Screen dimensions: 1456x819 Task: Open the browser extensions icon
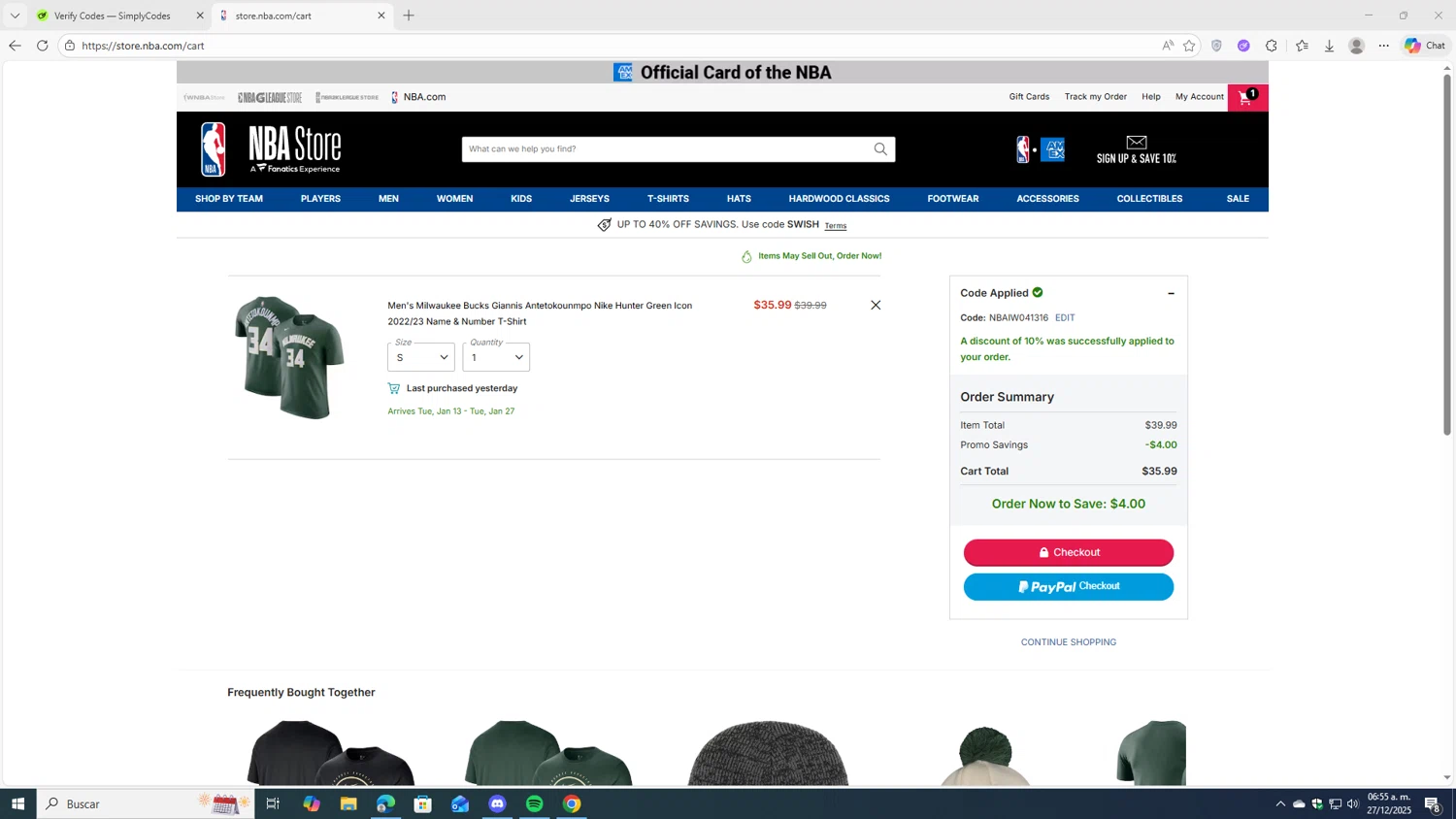(x=1272, y=46)
